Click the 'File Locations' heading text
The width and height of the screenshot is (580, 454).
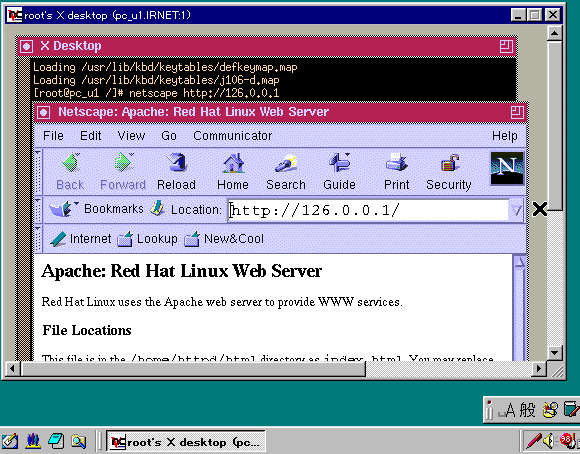[x=87, y=330]
